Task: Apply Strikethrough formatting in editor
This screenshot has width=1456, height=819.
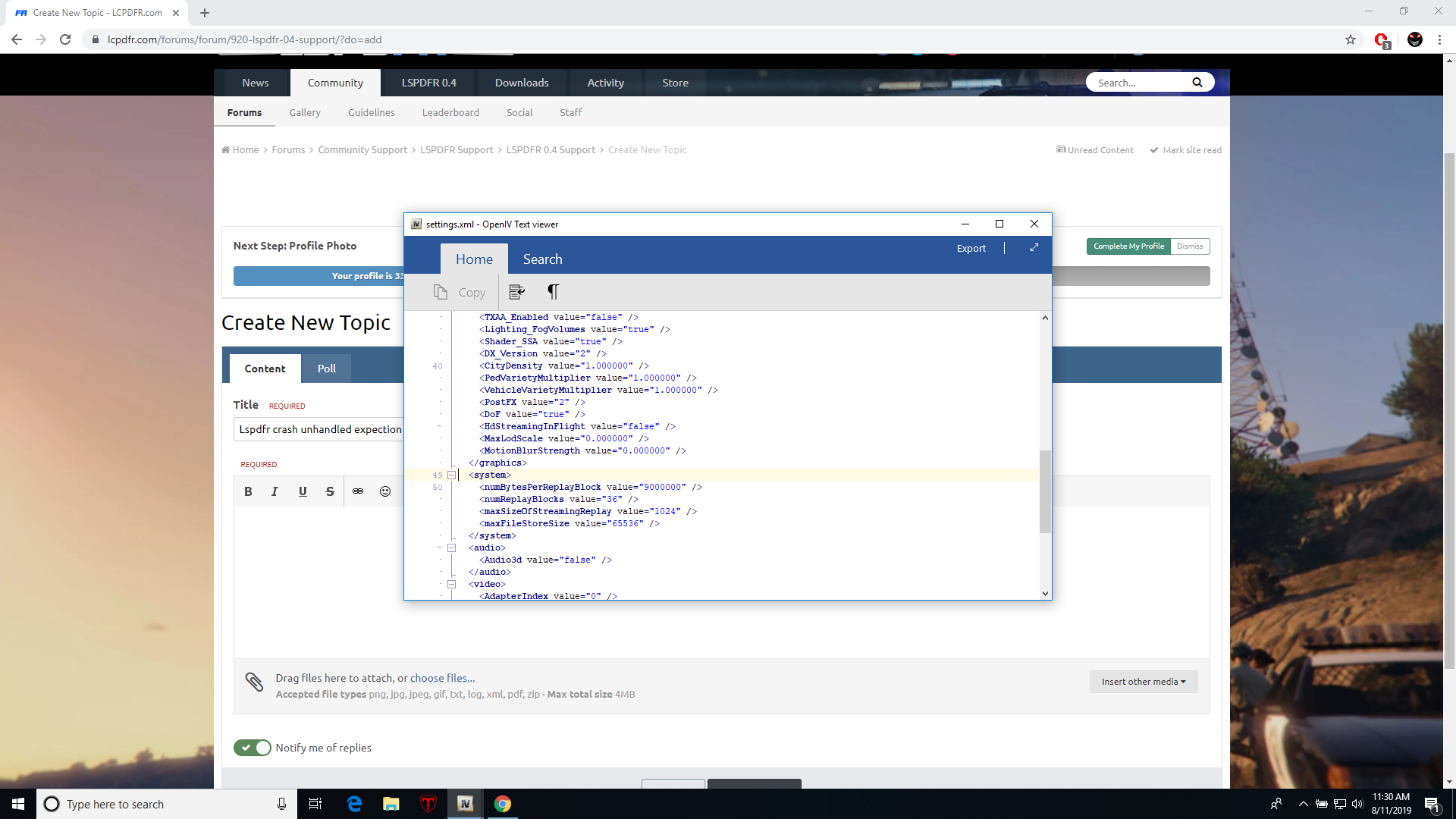Action: point(330,491)
